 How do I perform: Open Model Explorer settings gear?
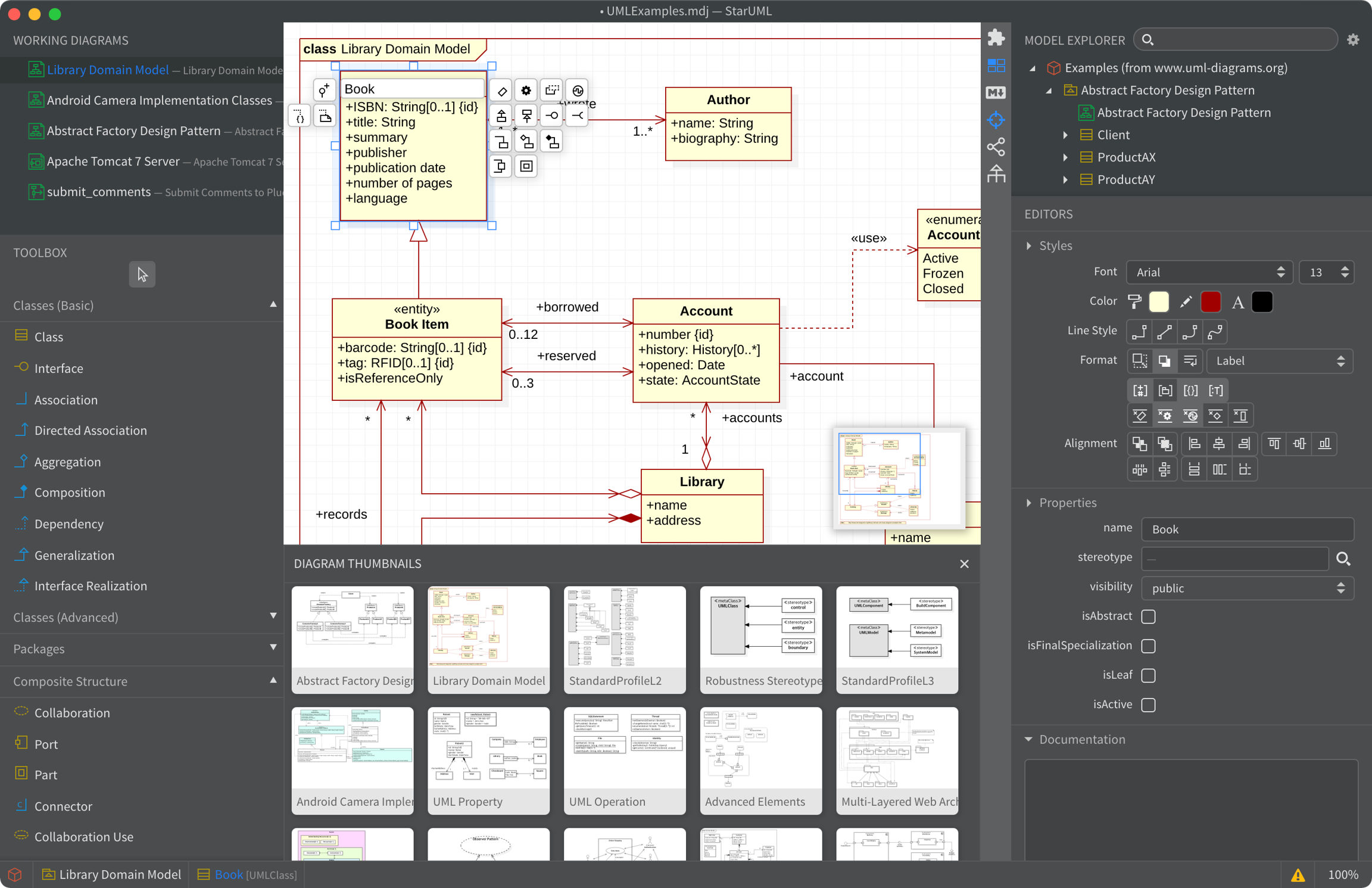coord(1353,39)
